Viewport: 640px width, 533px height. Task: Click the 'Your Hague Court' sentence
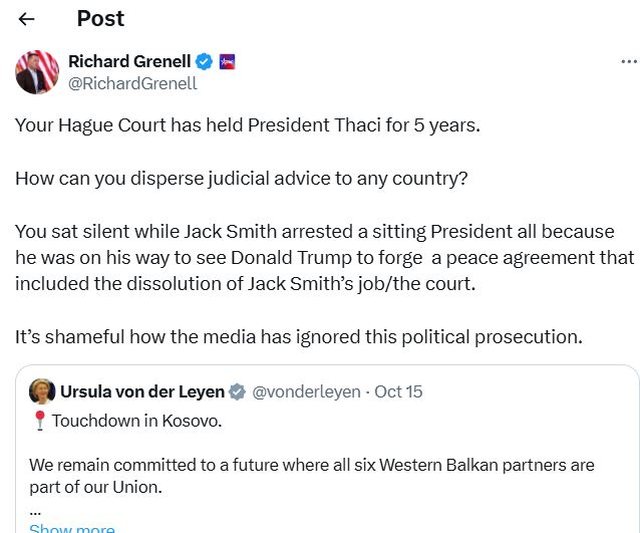pyautogui.click(x=248, y=127)
